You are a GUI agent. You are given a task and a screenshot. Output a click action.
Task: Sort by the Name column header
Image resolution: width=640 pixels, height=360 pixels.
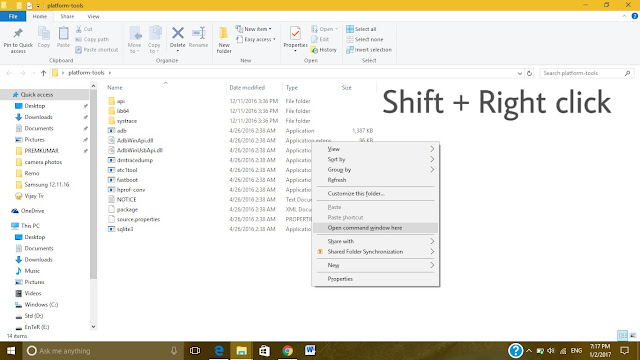[x=115, y=87]
